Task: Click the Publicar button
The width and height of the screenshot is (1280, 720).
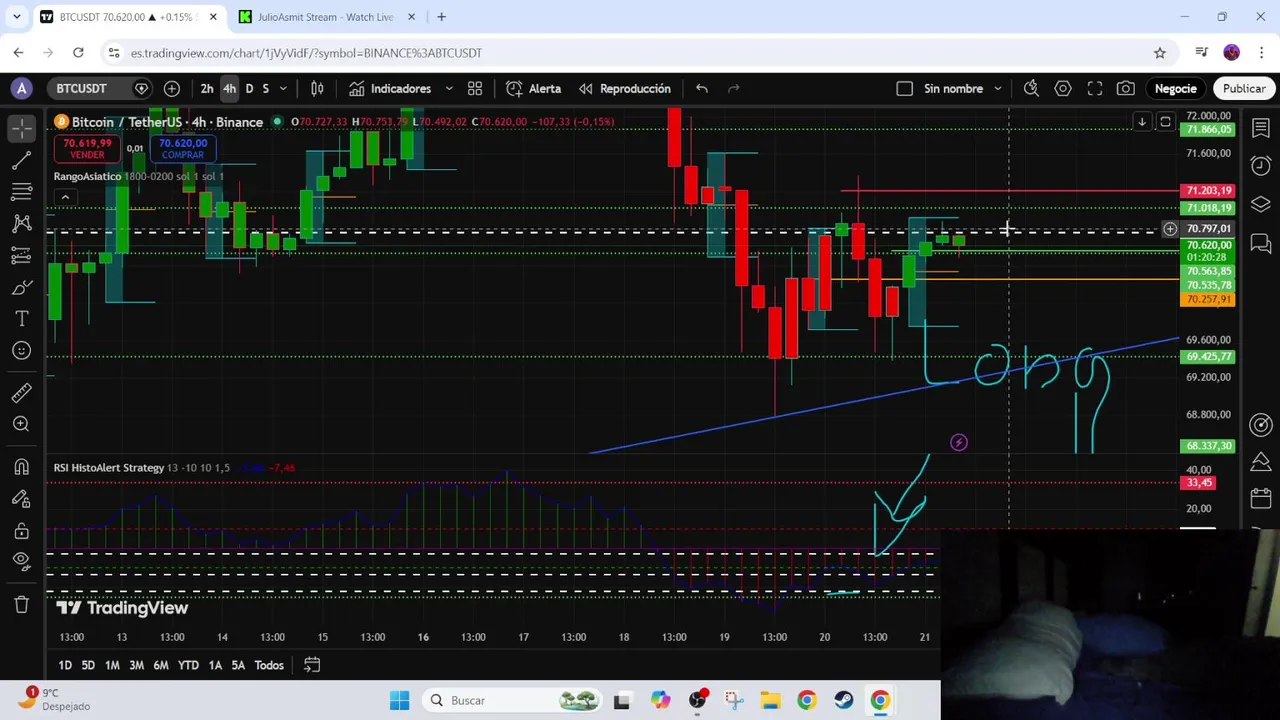Action: [x=1244, y=88]
